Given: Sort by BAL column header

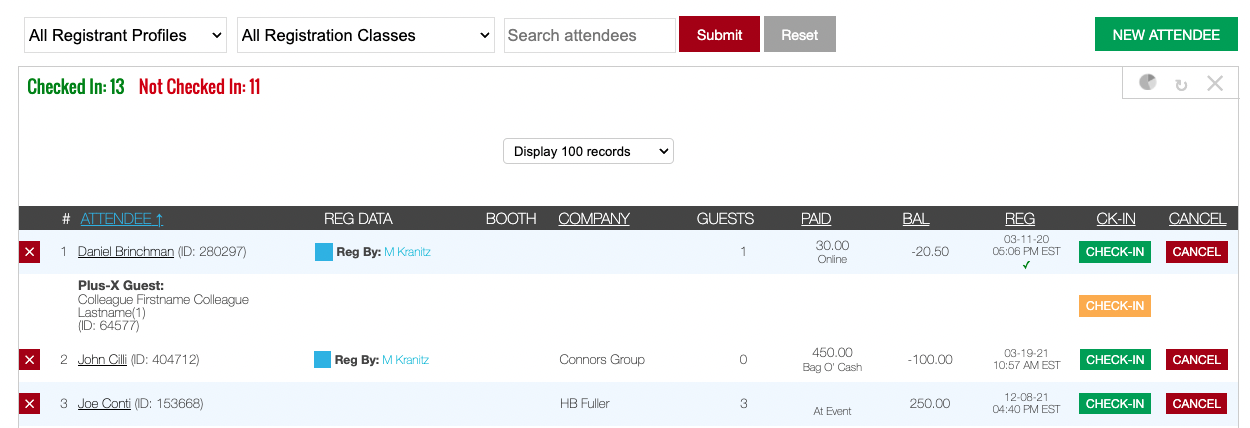Looking at the screenshot, I should [916, 219].
